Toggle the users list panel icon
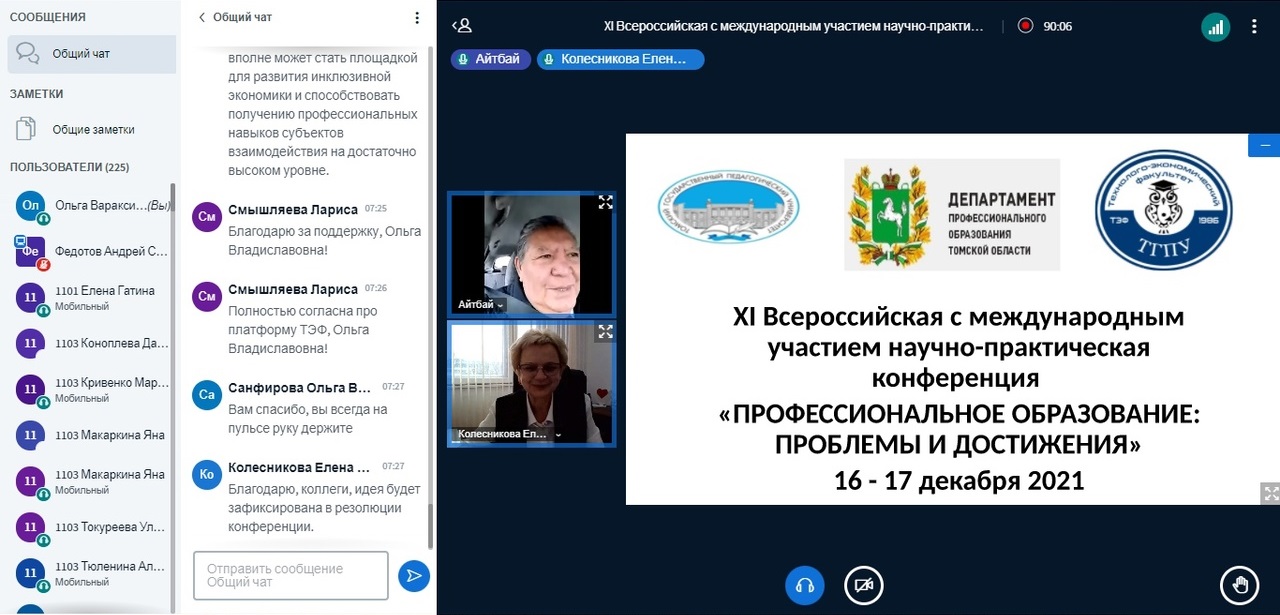 [x=462, y=27]
